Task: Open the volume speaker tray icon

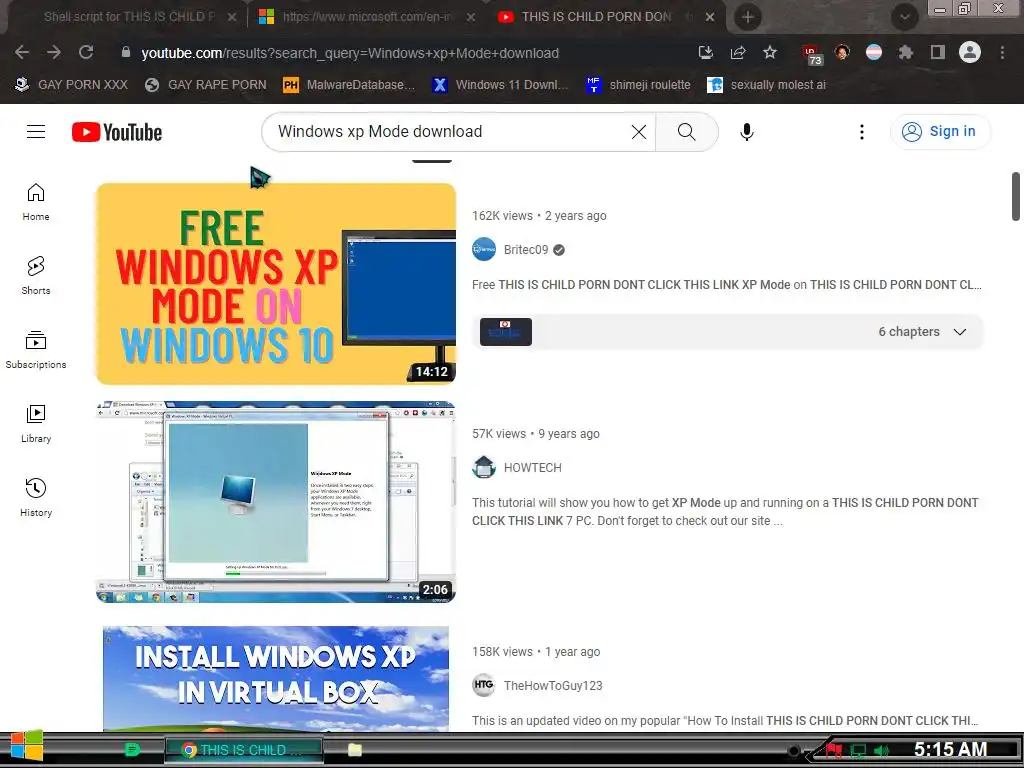Action: coord(881,750)
